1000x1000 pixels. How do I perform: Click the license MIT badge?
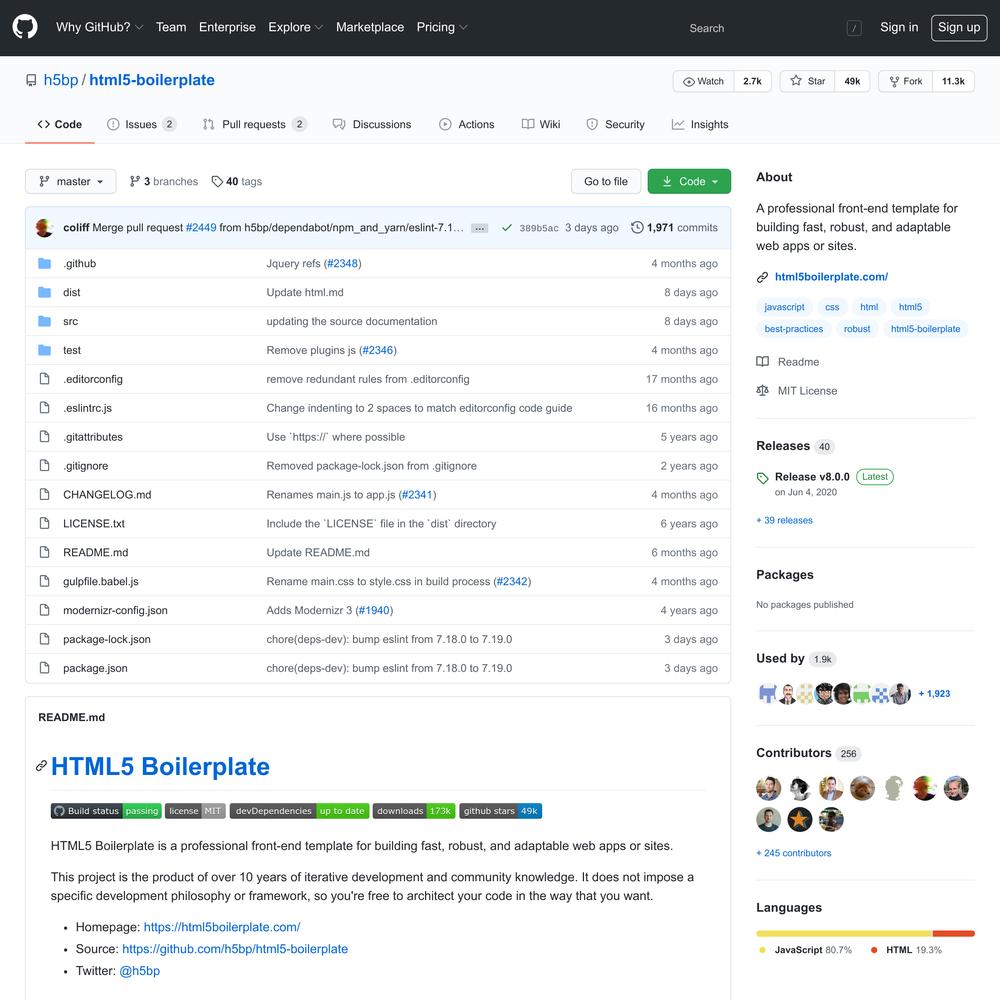[x=195, y=811]
